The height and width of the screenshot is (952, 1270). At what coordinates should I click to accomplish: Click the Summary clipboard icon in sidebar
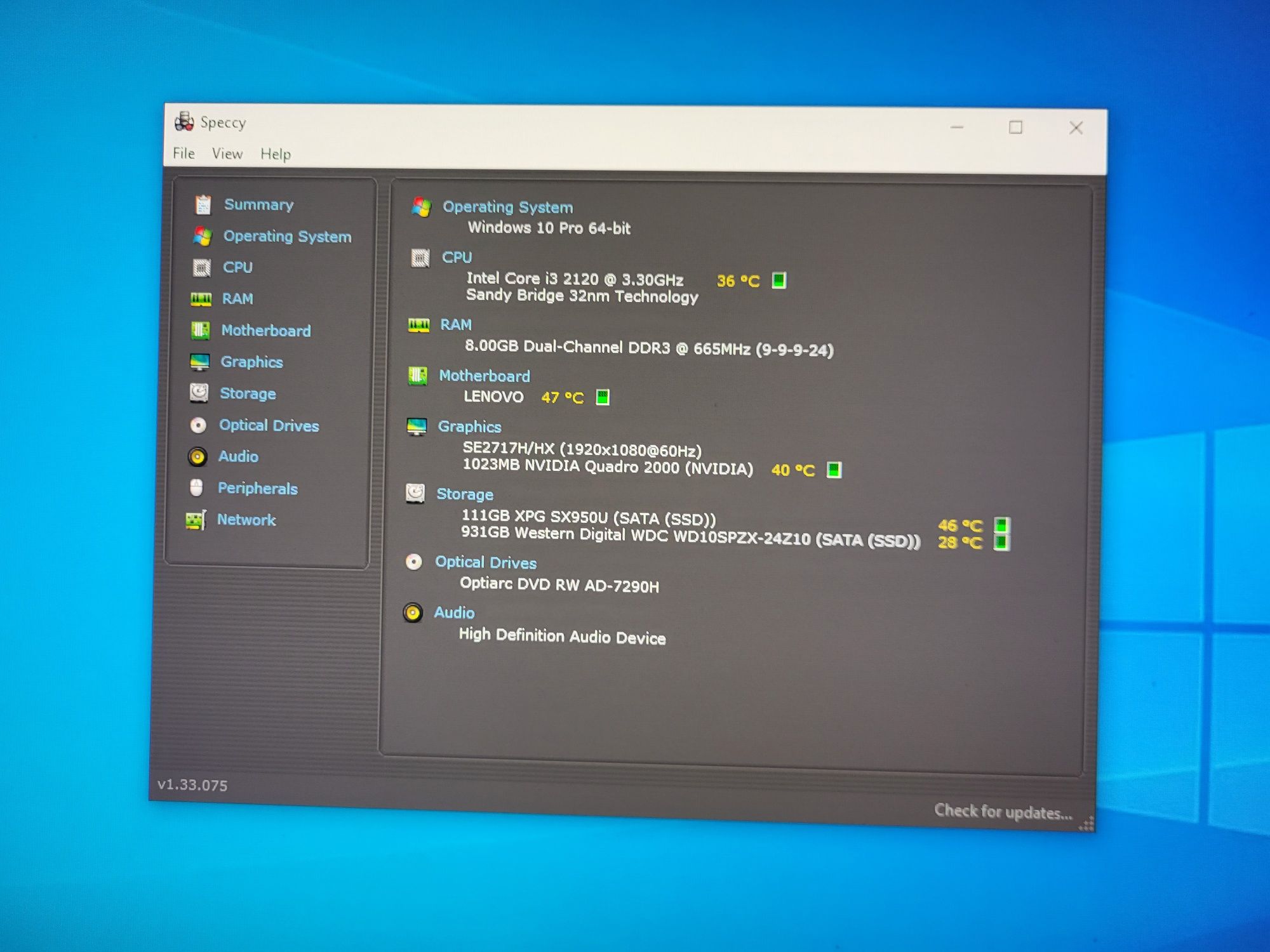pos(203,204)
